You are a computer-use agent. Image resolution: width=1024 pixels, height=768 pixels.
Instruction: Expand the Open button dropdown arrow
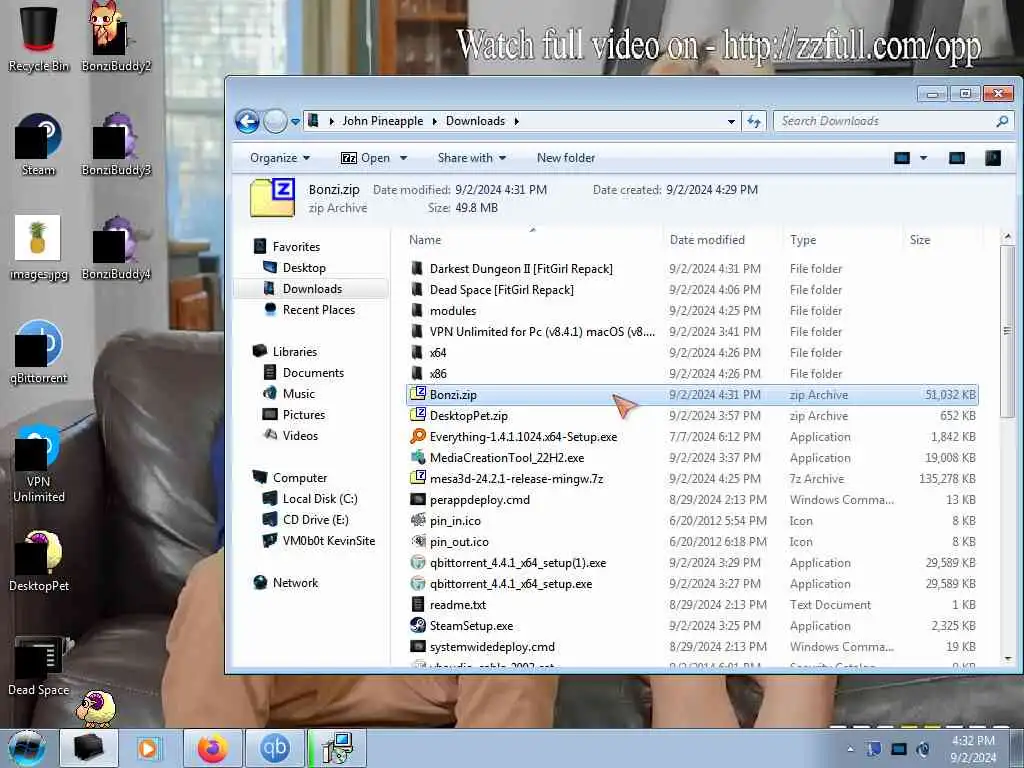pos(404,158)
